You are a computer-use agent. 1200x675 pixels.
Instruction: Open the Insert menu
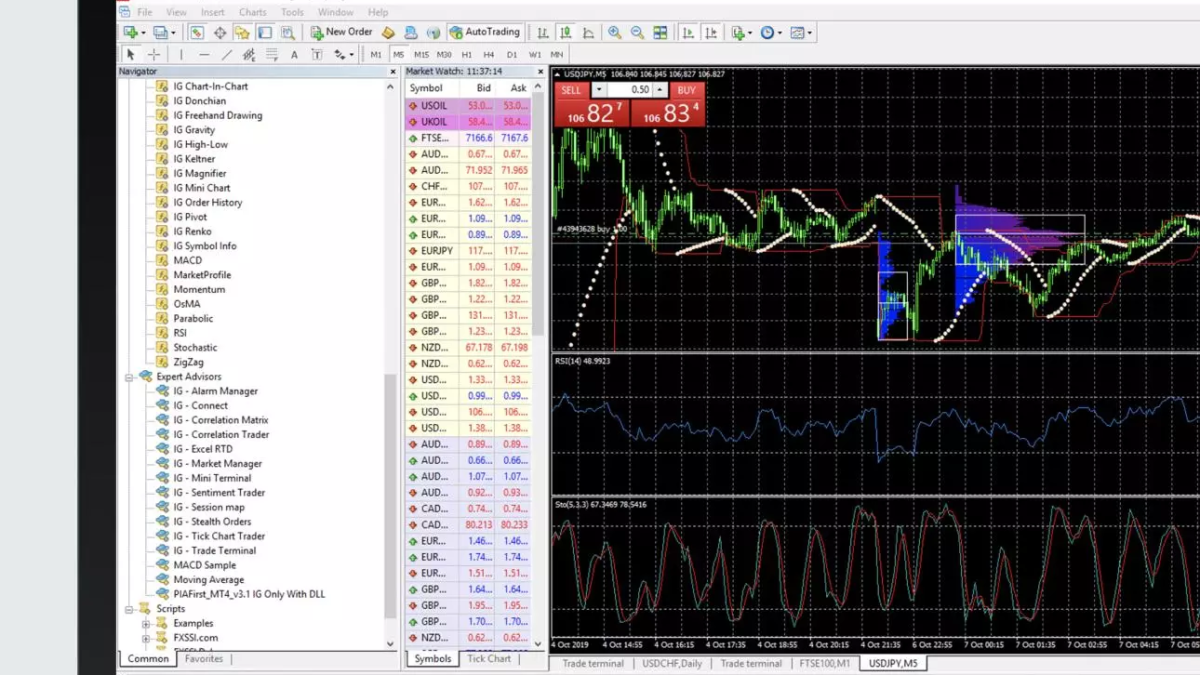(x=212, y=12)
